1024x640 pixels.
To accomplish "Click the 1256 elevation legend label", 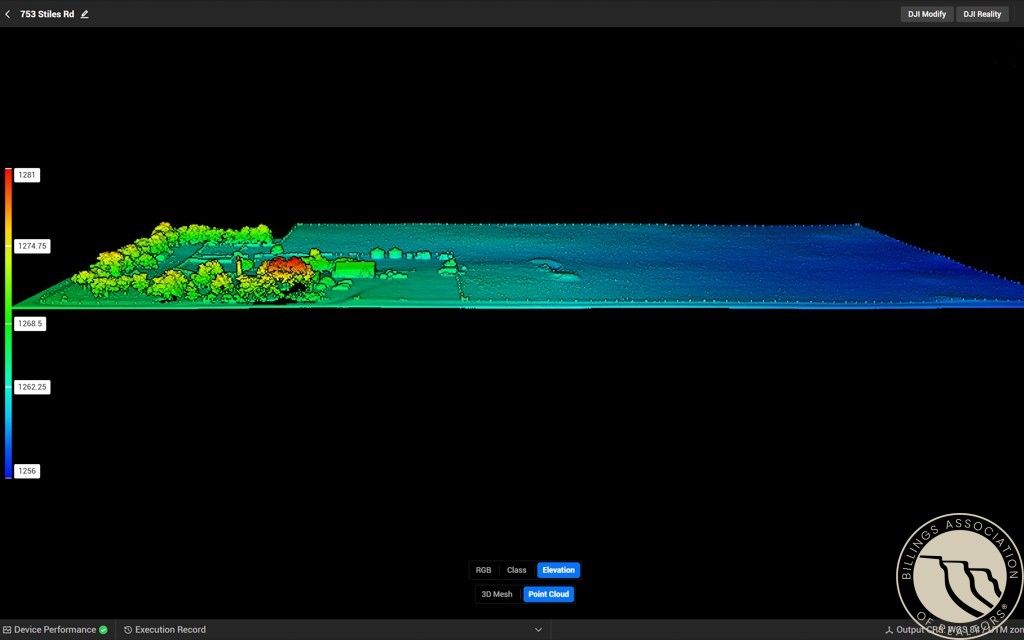I will (27, 471).
